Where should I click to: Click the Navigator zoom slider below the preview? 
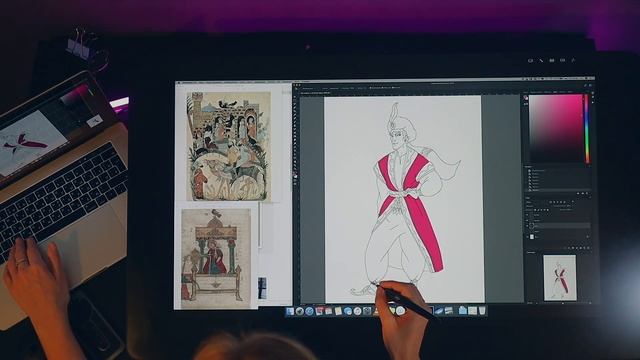(x=562, y=304)
